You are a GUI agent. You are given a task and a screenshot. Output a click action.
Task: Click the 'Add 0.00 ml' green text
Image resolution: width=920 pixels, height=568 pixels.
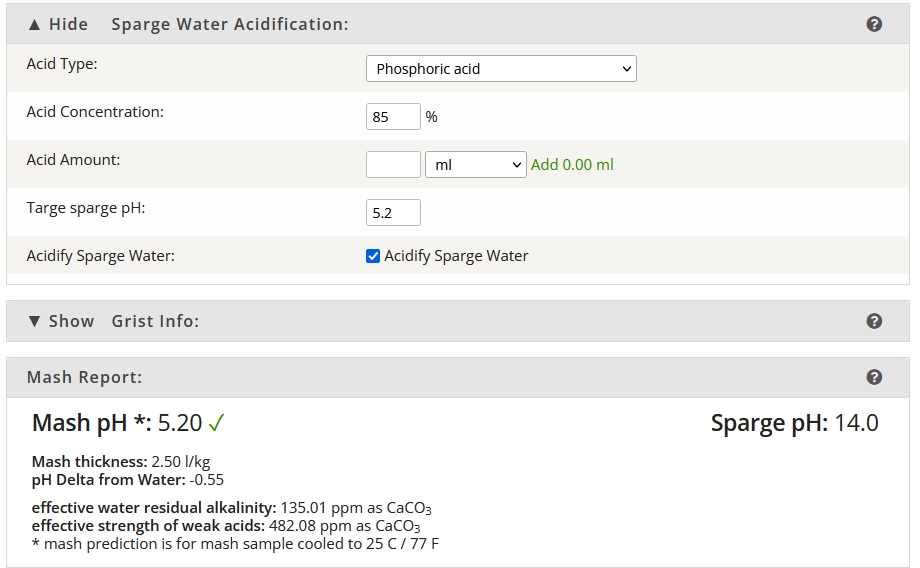(x=572, y=165)
